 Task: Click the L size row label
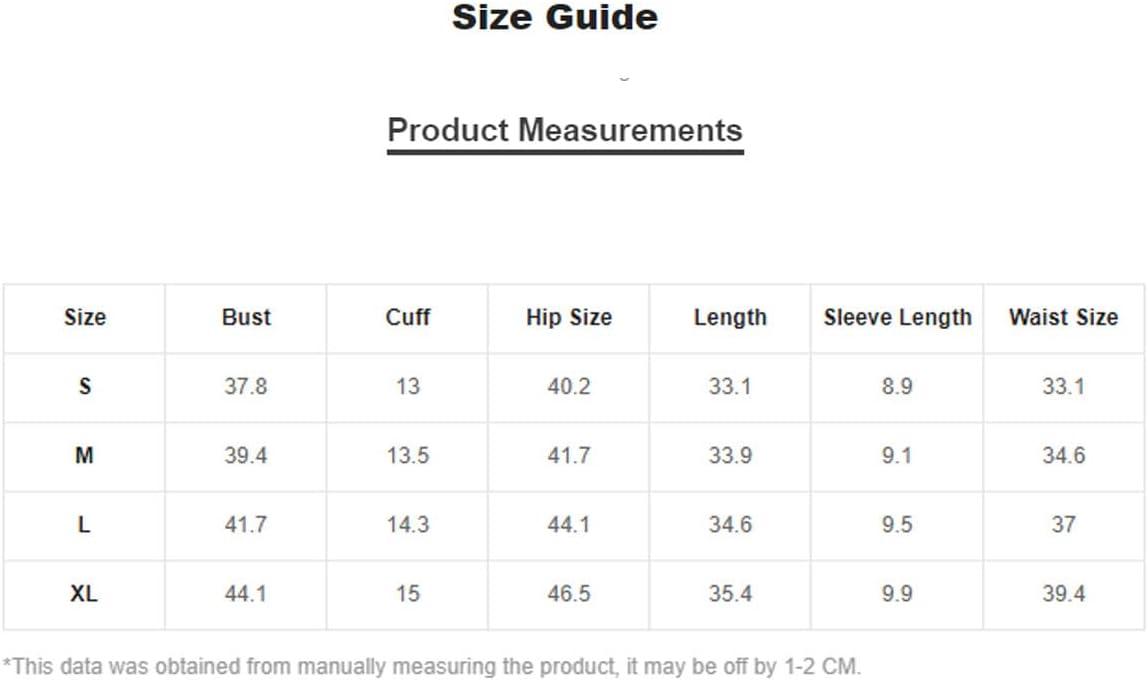tap(84, 524)
